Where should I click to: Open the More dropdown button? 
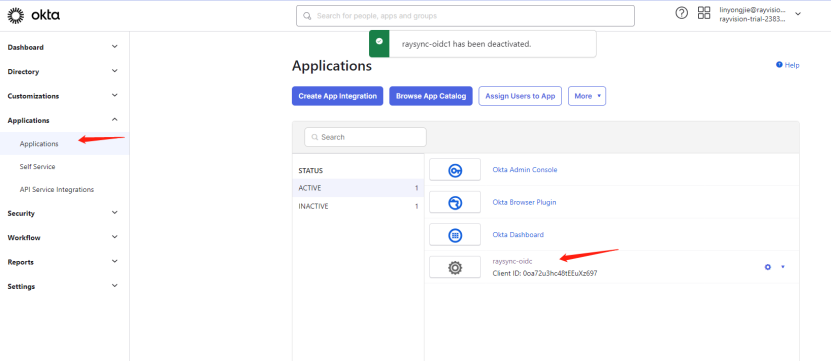click(x=587, y=96)
